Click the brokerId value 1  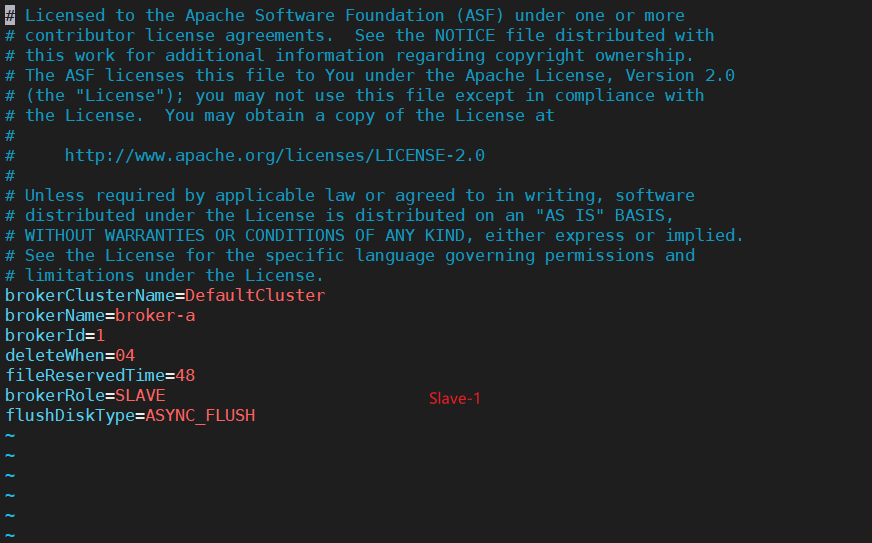coord(100,335)
